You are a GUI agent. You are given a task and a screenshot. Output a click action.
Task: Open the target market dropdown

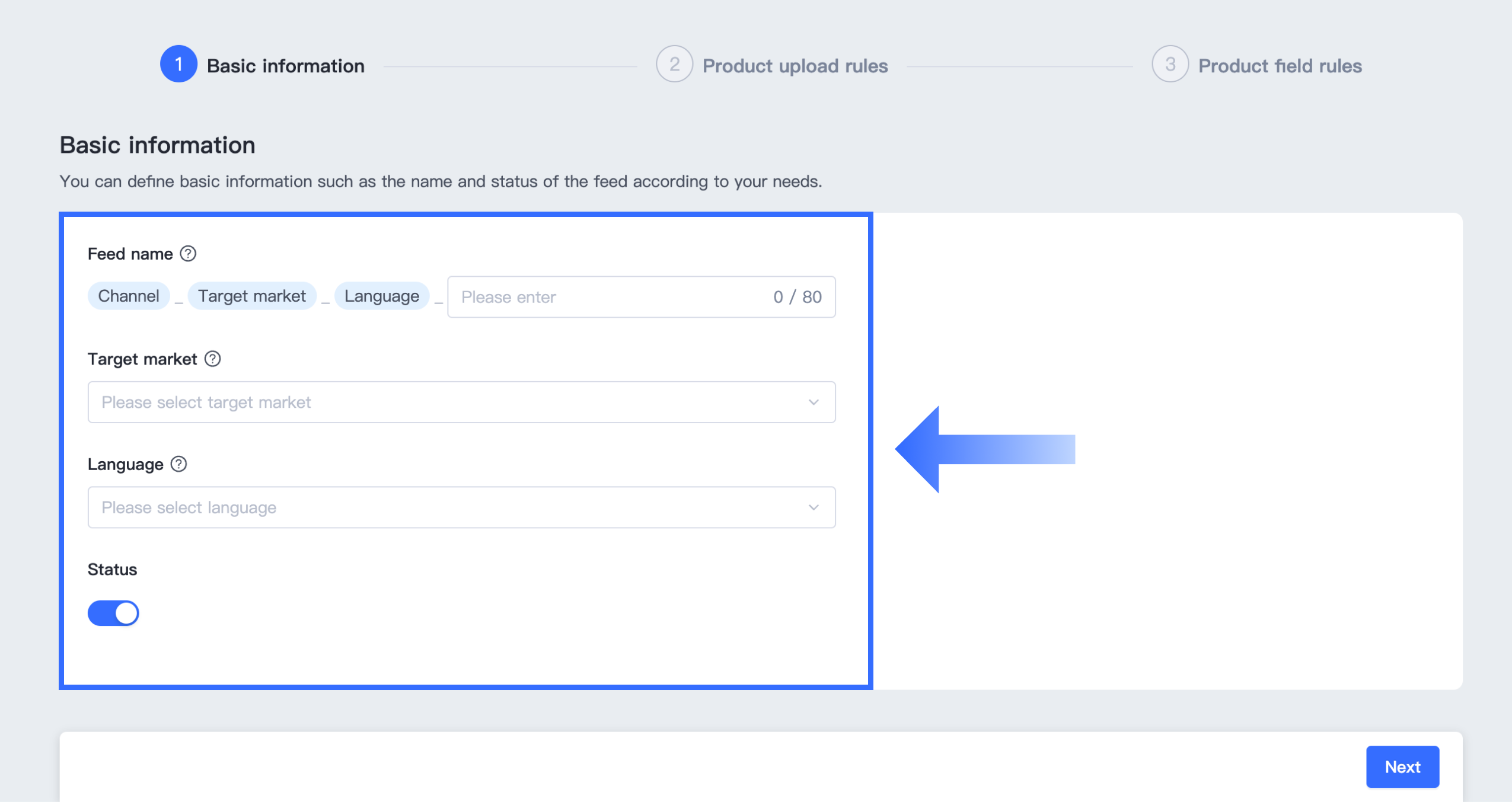[x=451, y=402]
